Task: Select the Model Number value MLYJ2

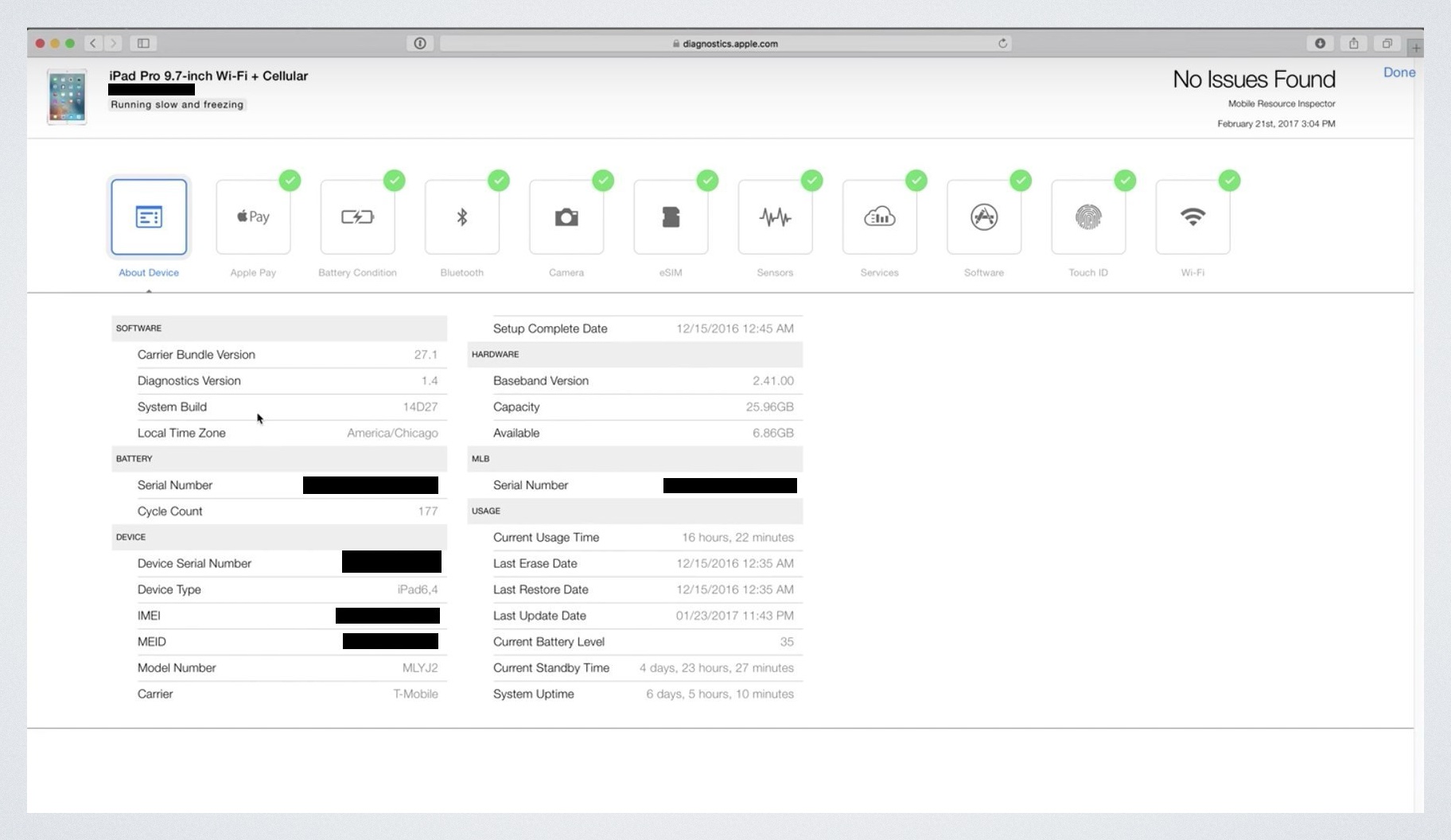Action: click(420, 667)
